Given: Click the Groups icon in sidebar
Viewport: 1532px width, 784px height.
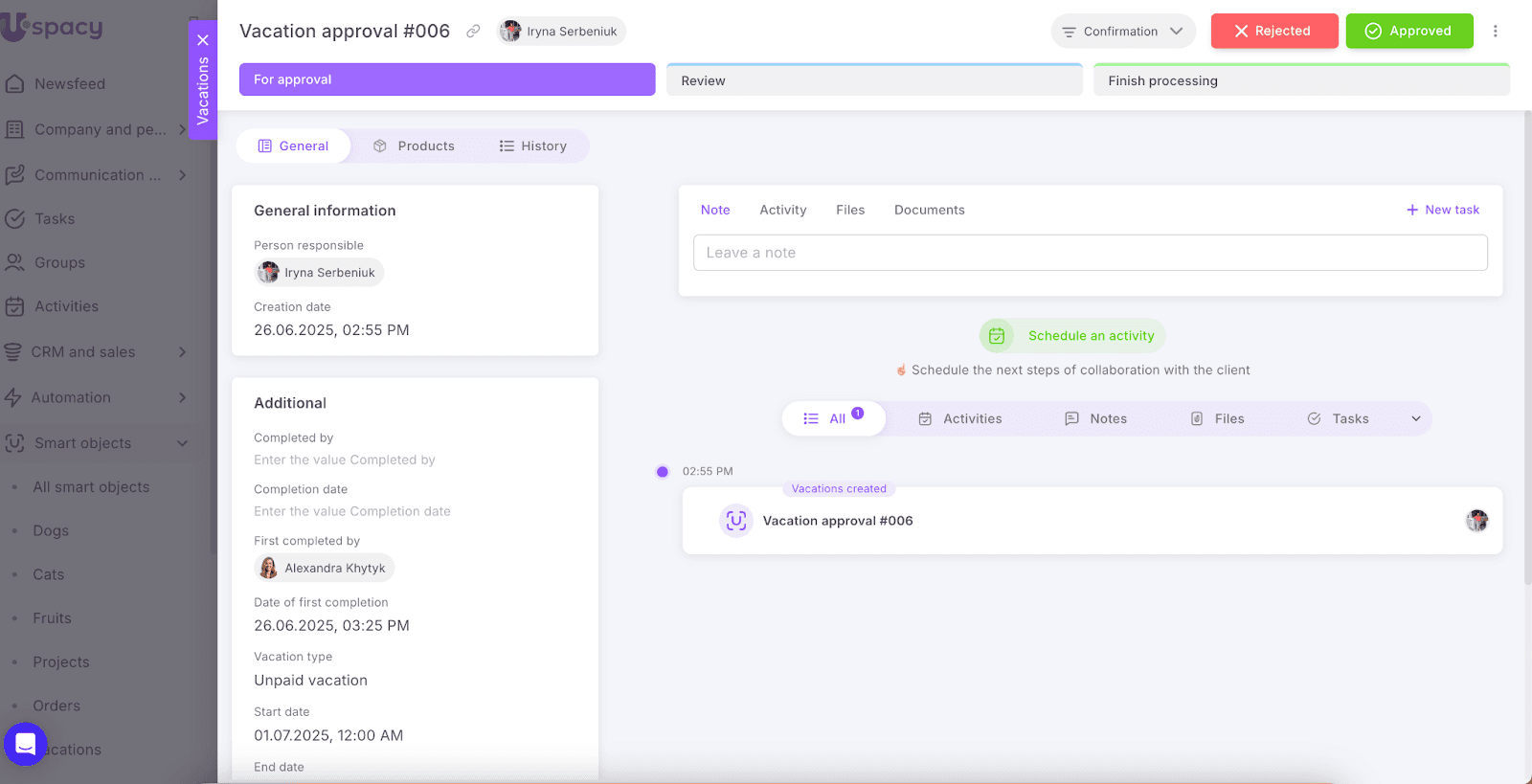Looking at the screenshot, I should point(14,262).
